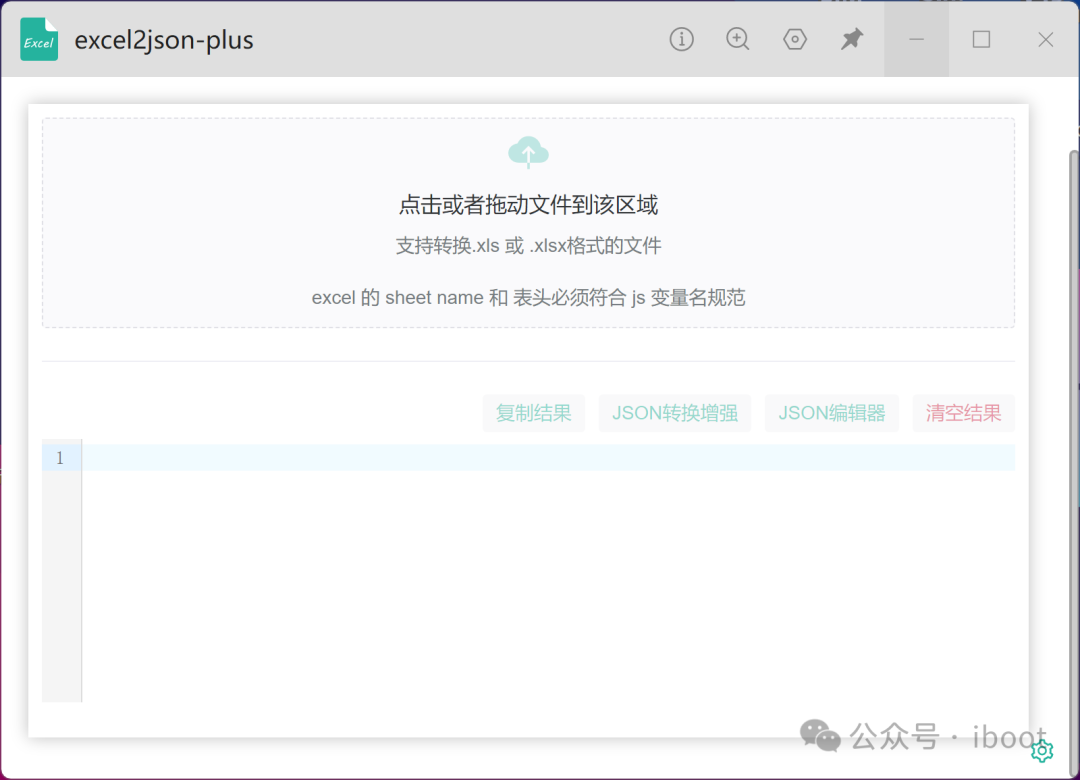
Task: Click the magnifier zoom-in icon
Action: point(738,39)
